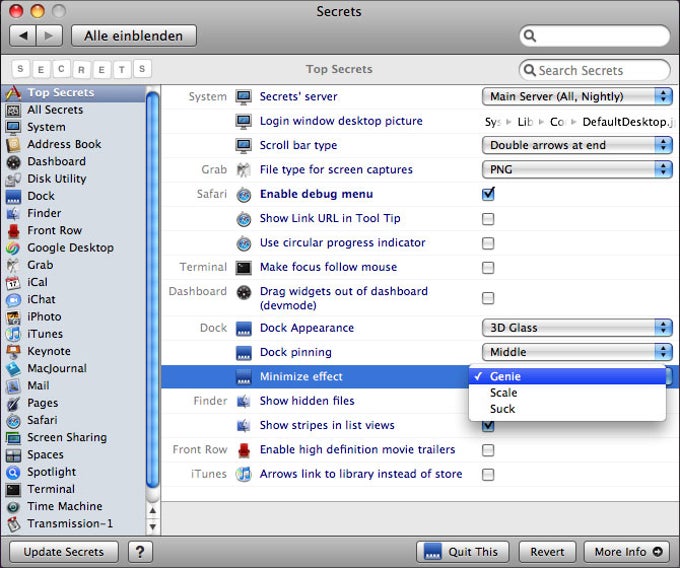The image size is (680, 568).
Task: Open iCal icon in sidebar
Action: 13,282
